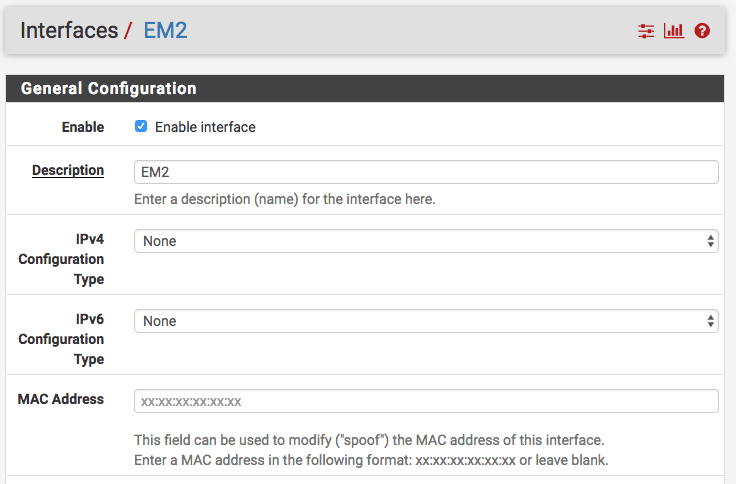Click the Interfaces breadcrumb

click(x=69, y=30)
